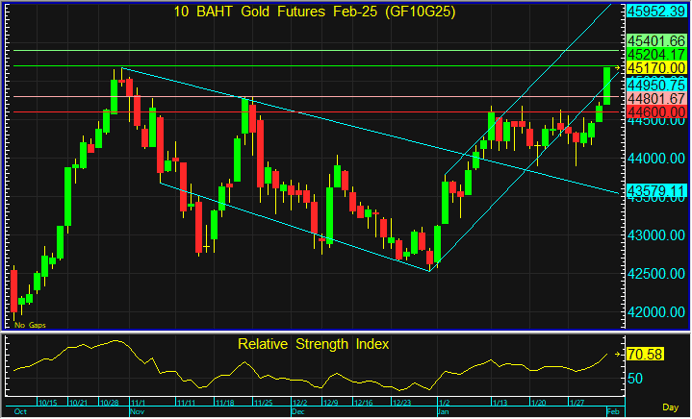The width and height of the screenshot is (692, 419).
Task: Click the Jan month marker on time axis
Action: [444, 411]
